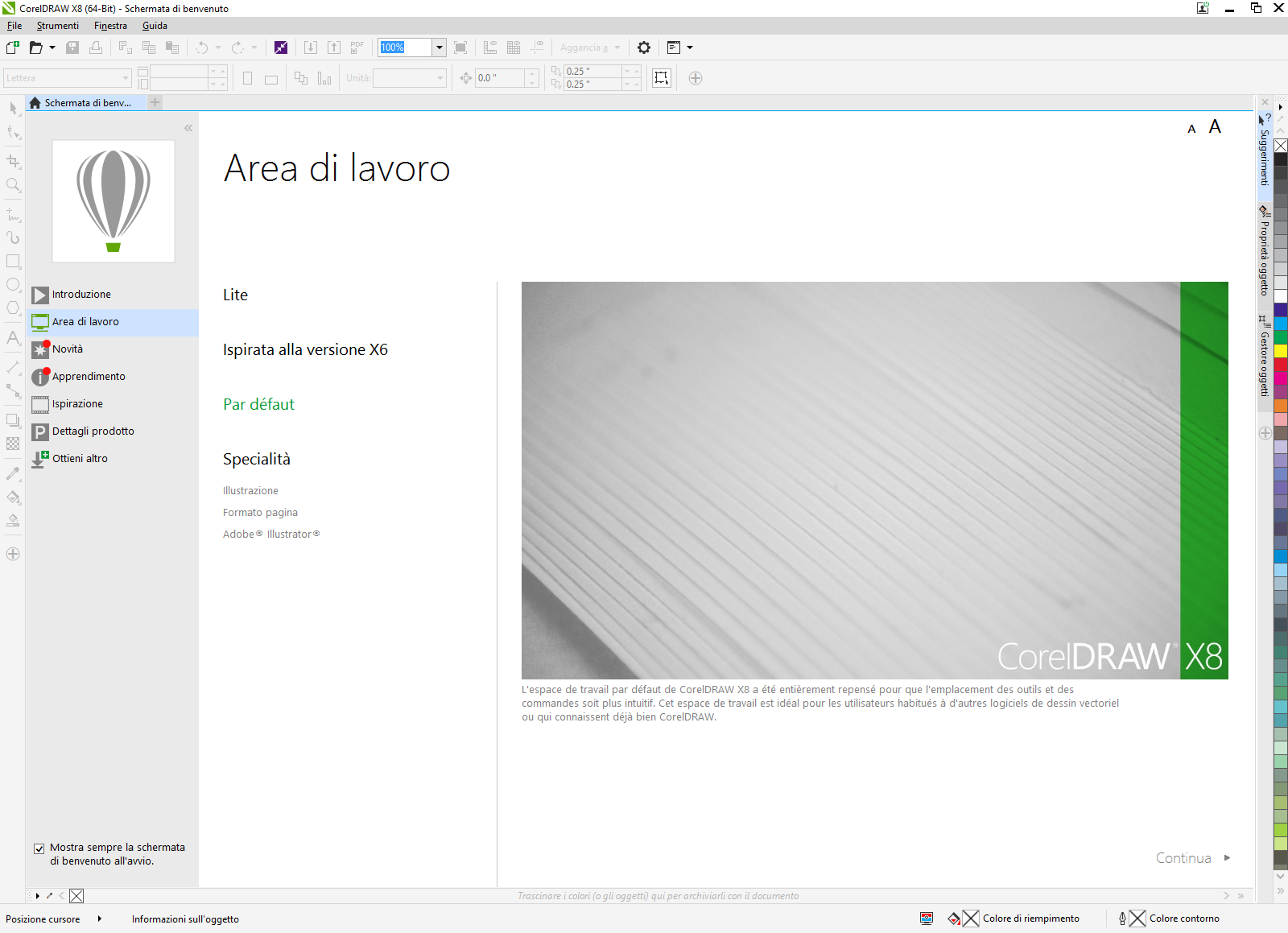1288x933 pixels.
Task: Go to Introduzione page
Action: click(x=113, y=295)
